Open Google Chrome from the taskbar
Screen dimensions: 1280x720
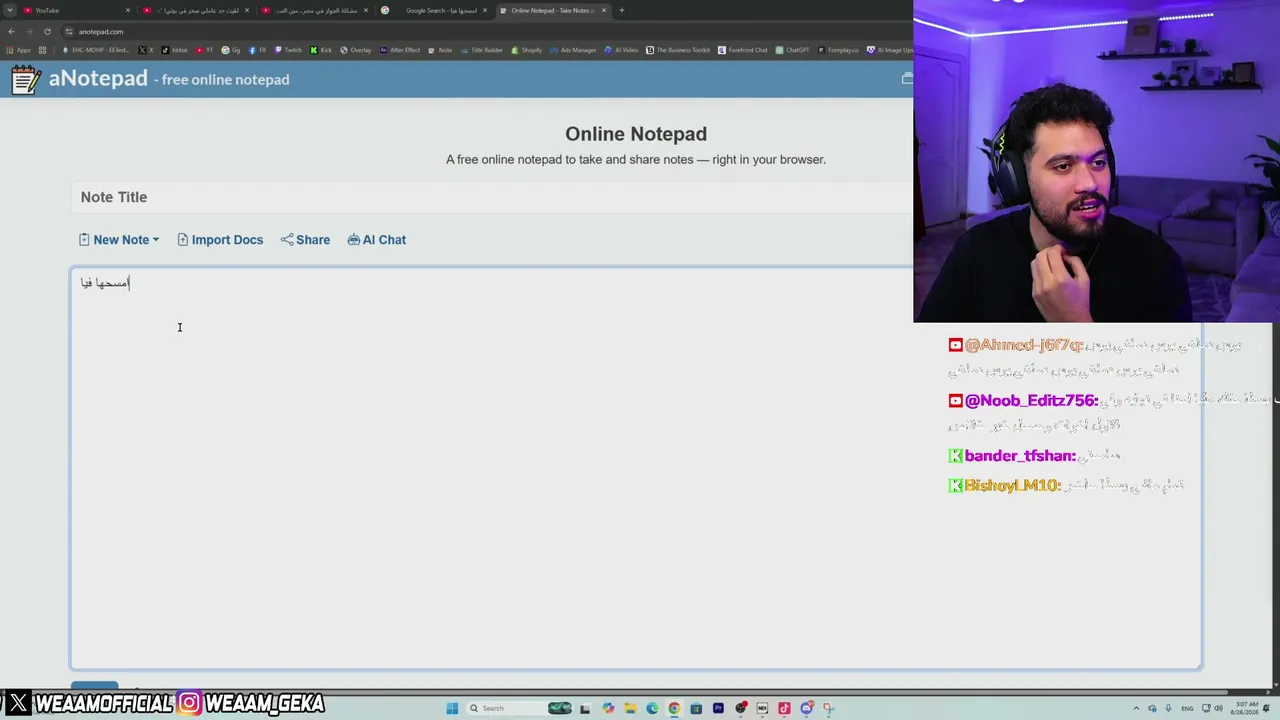(x=674, y=708)
